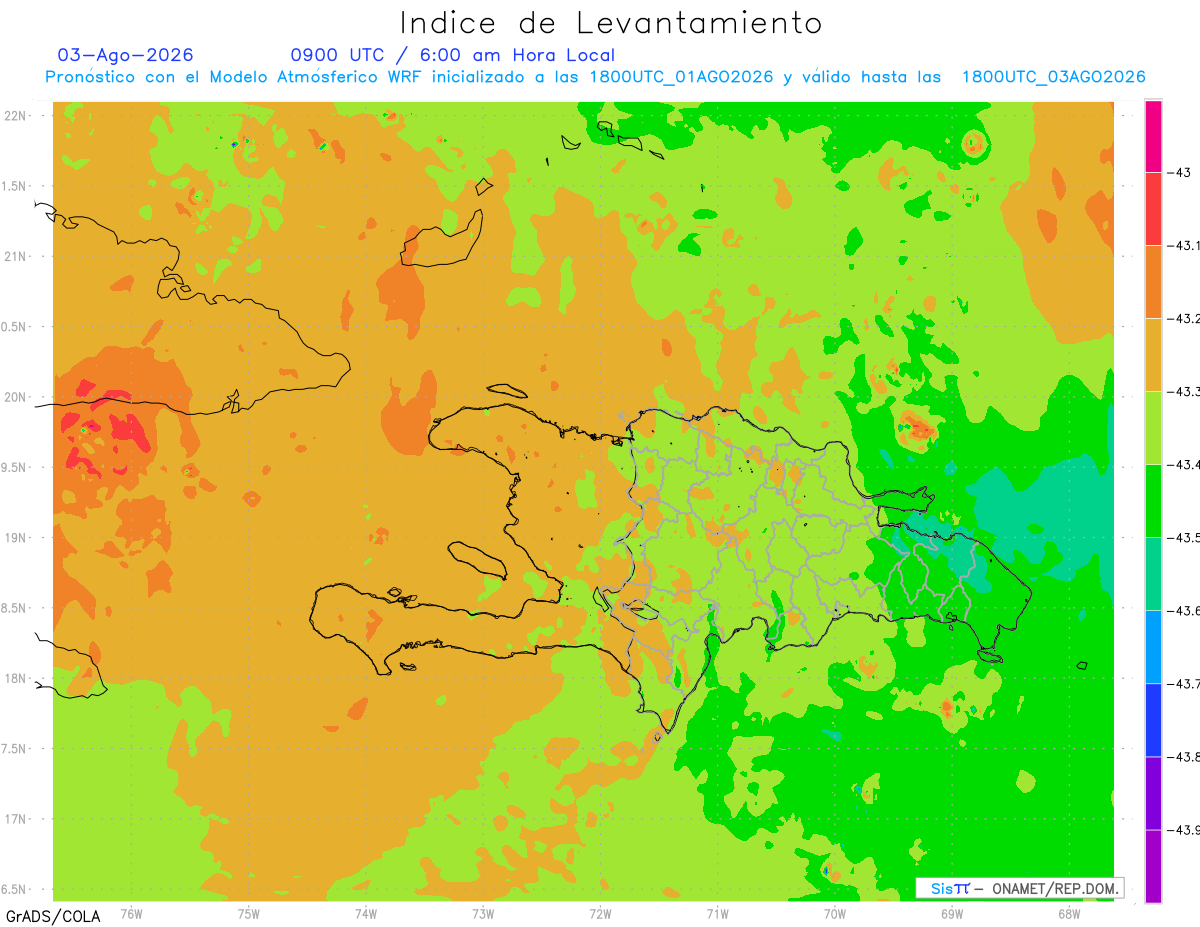This screenshot has height=927, width=1200.
Task: Select the purple swatch between -43.8 and -43.9
Action: tap(1153, 793)
